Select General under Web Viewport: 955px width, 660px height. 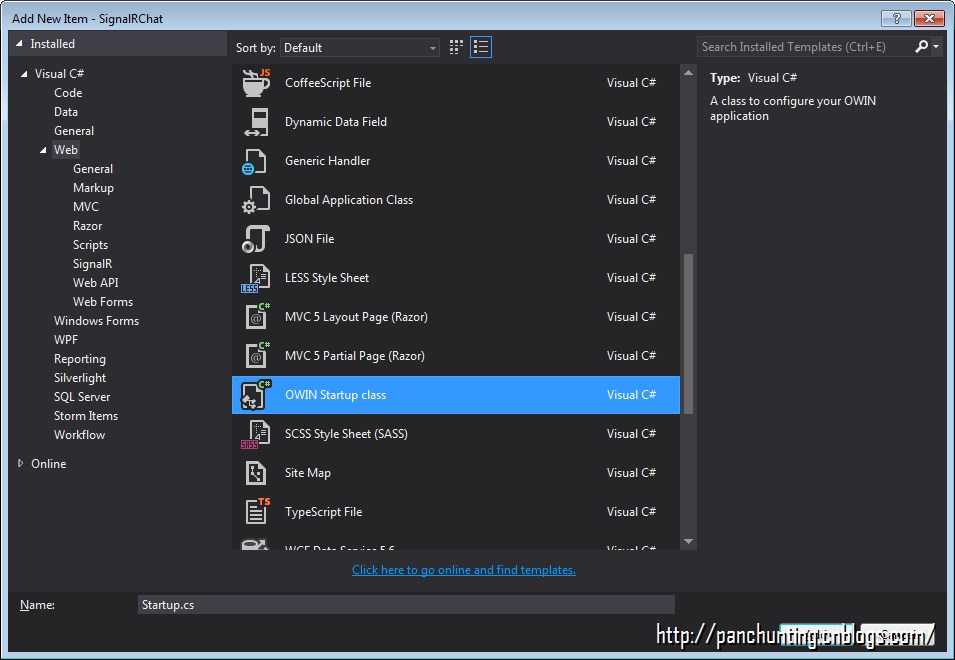(x=93, y=169)
